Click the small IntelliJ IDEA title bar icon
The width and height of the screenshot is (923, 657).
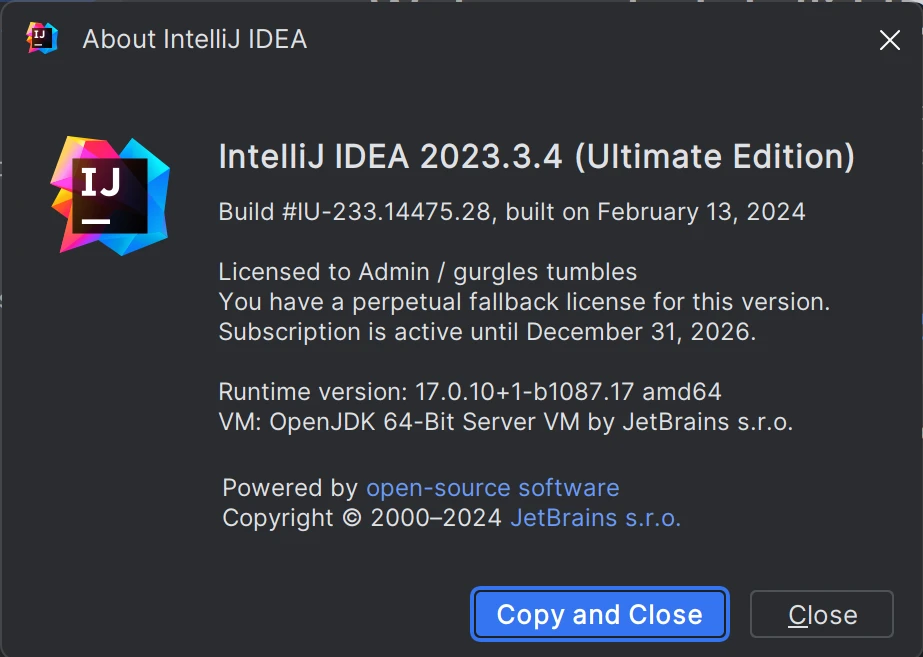[x=41, y=39]
